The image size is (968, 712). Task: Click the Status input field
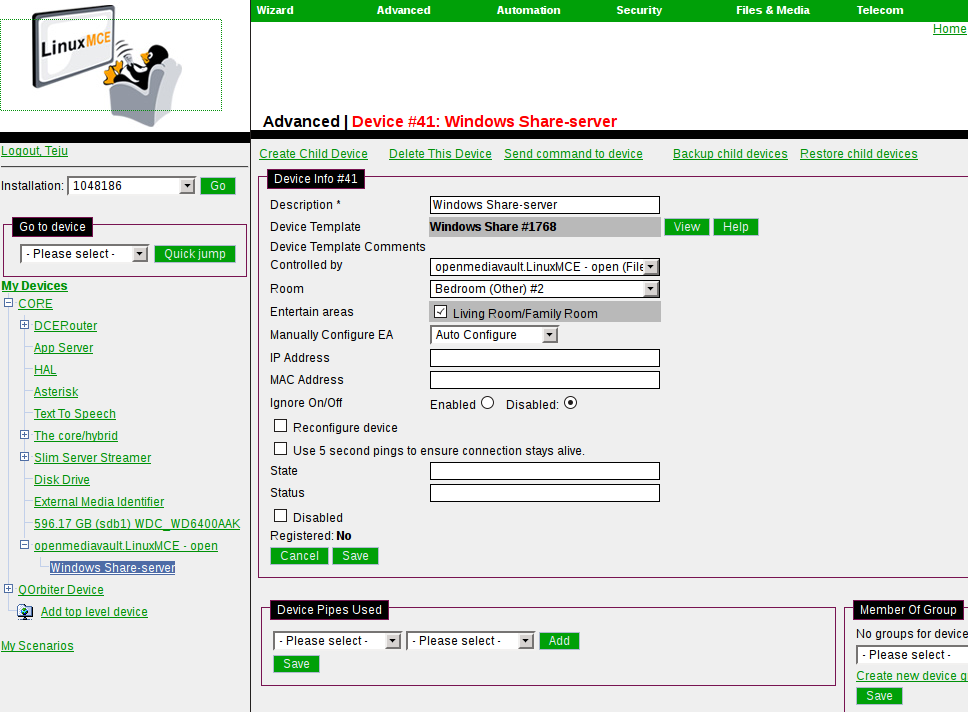click(x=544, y=493)
